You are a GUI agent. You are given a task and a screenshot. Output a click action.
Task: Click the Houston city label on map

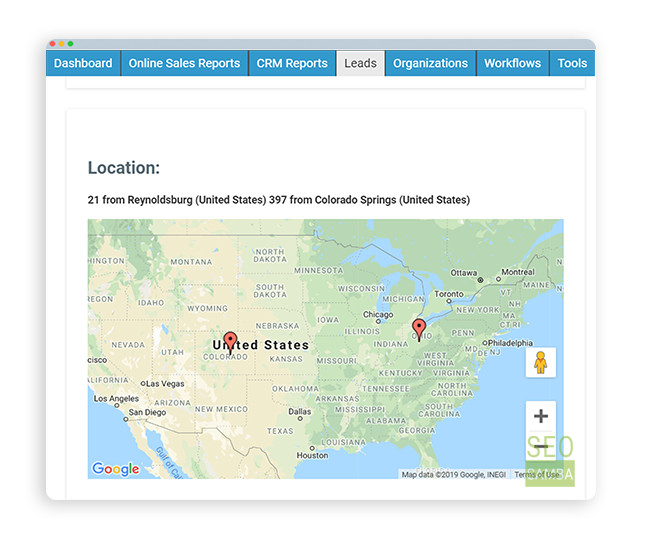tap(312, 455)
